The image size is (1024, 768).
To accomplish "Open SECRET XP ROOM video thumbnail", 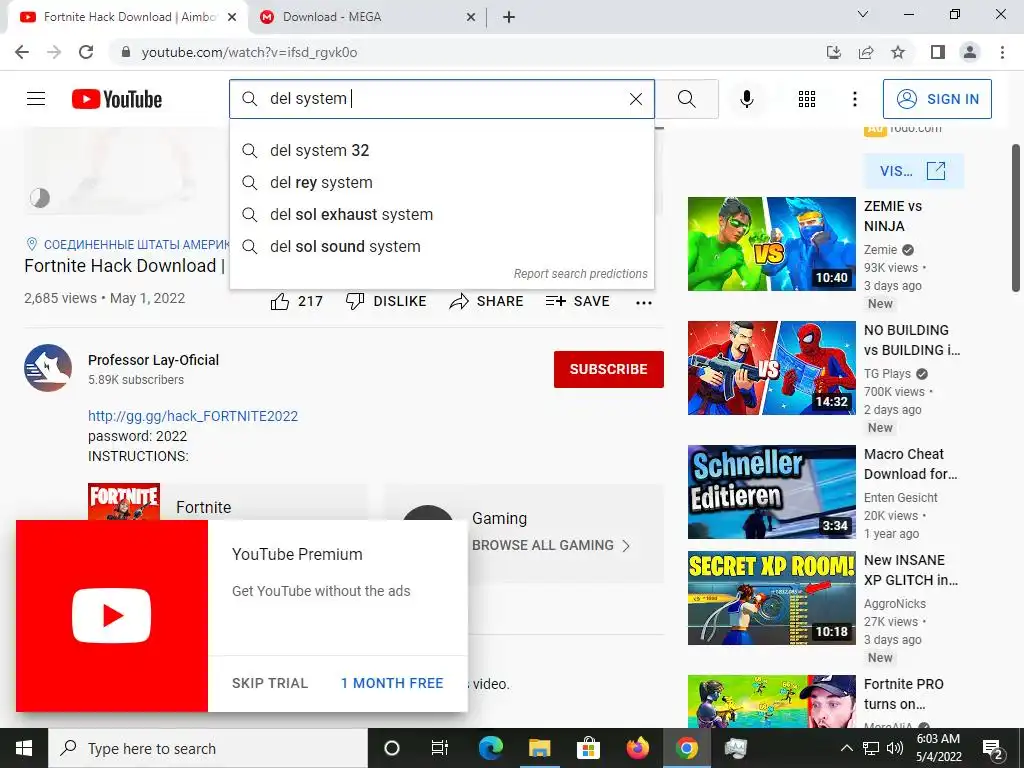I will (771, 598).
